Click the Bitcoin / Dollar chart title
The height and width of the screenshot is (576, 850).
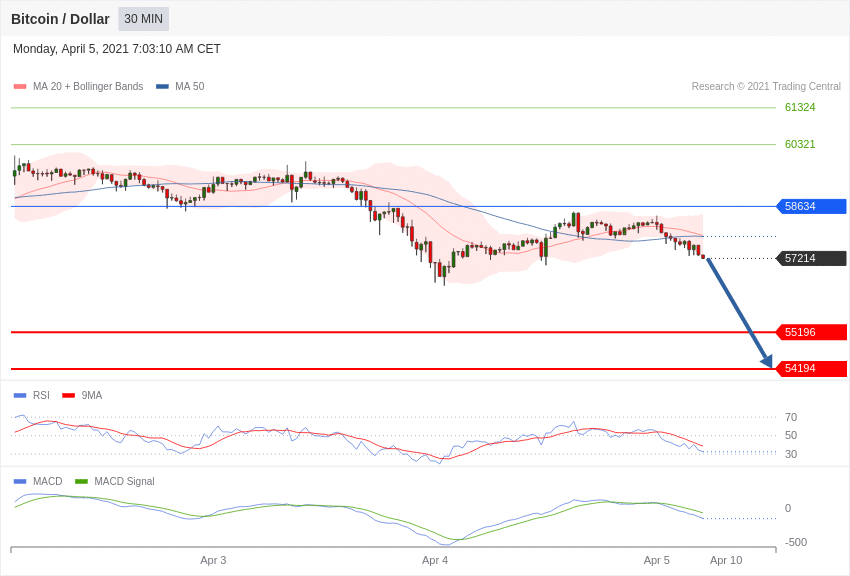(60, 19)
